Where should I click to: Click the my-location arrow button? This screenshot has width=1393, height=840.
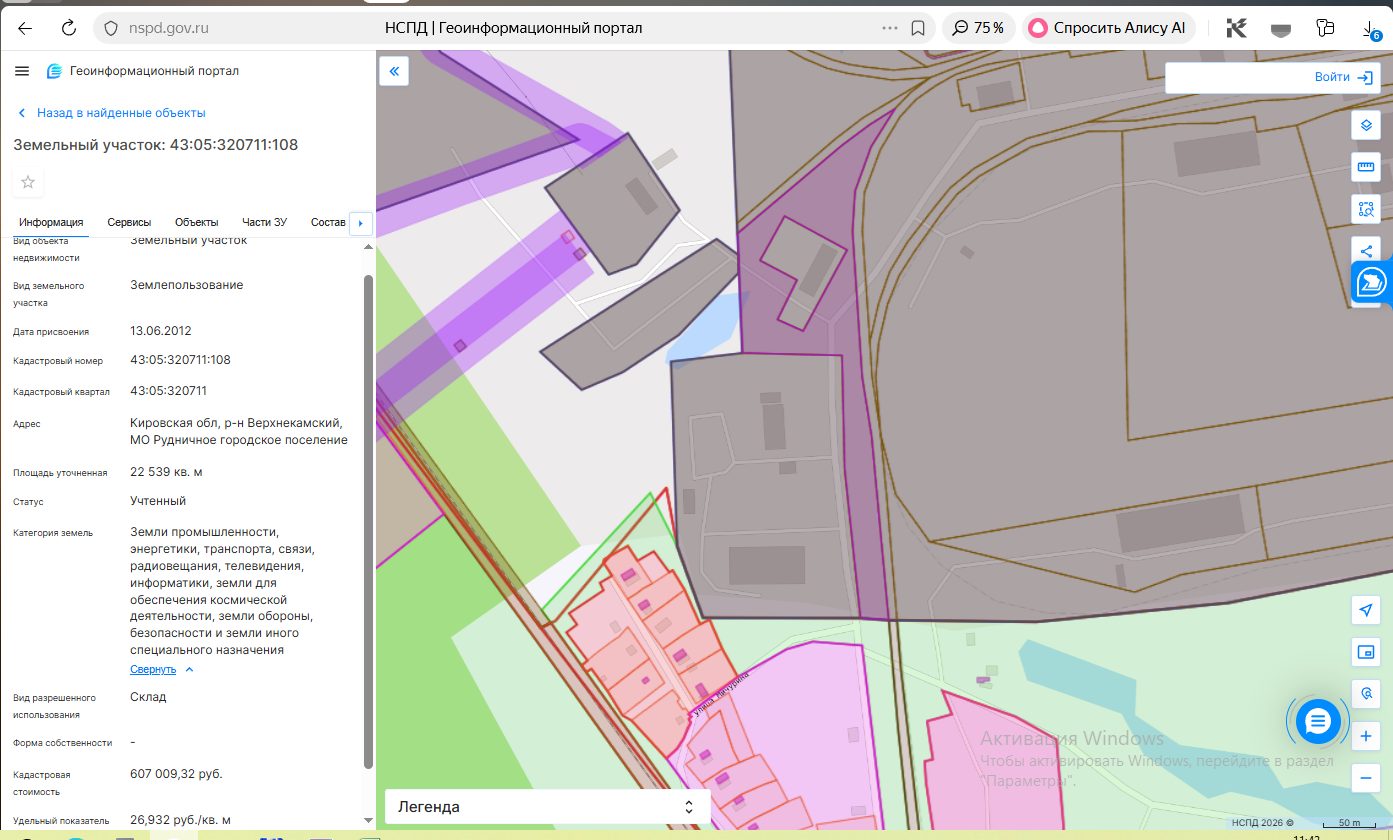1366,611
